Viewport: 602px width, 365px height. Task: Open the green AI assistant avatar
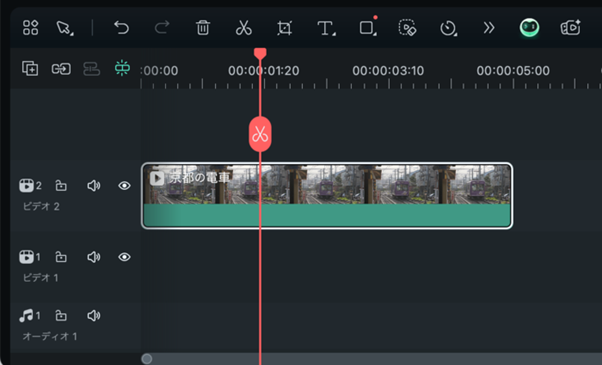[x=529, y=28]
